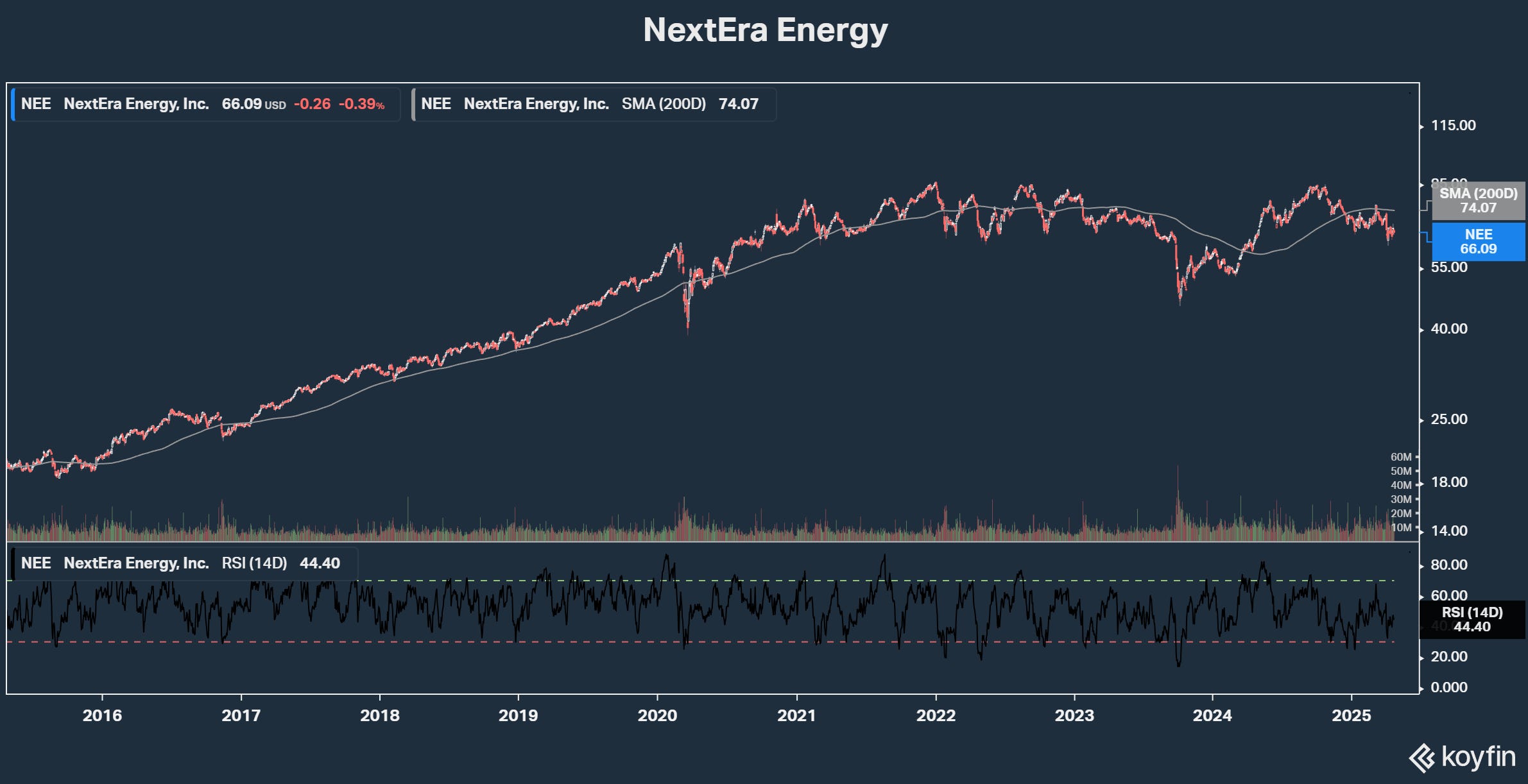The height and width of the screenshot is (784, 1528).
Task: Click the 115.00 price axis label
Action: click(1453, 125)
